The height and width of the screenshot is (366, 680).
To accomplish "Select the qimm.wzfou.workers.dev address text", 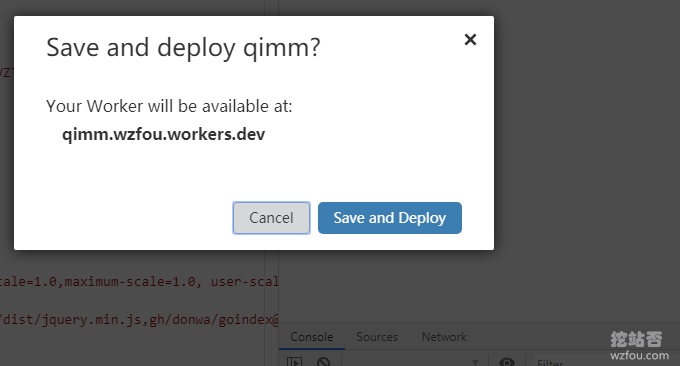I will tap(163, 134).
